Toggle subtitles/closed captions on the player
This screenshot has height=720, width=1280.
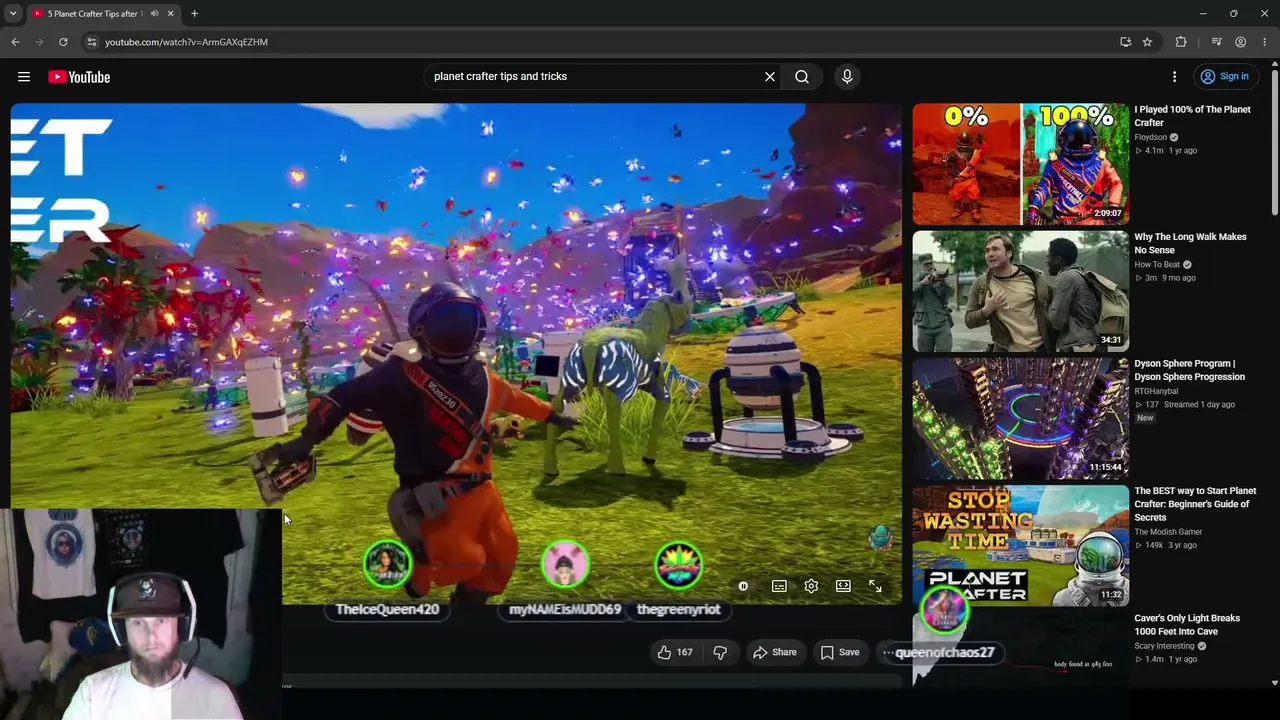tap(779, 586)
